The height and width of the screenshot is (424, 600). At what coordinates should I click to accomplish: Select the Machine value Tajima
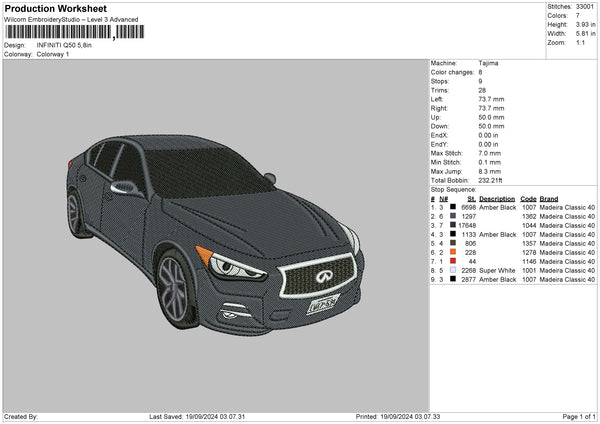pos(489,63)
